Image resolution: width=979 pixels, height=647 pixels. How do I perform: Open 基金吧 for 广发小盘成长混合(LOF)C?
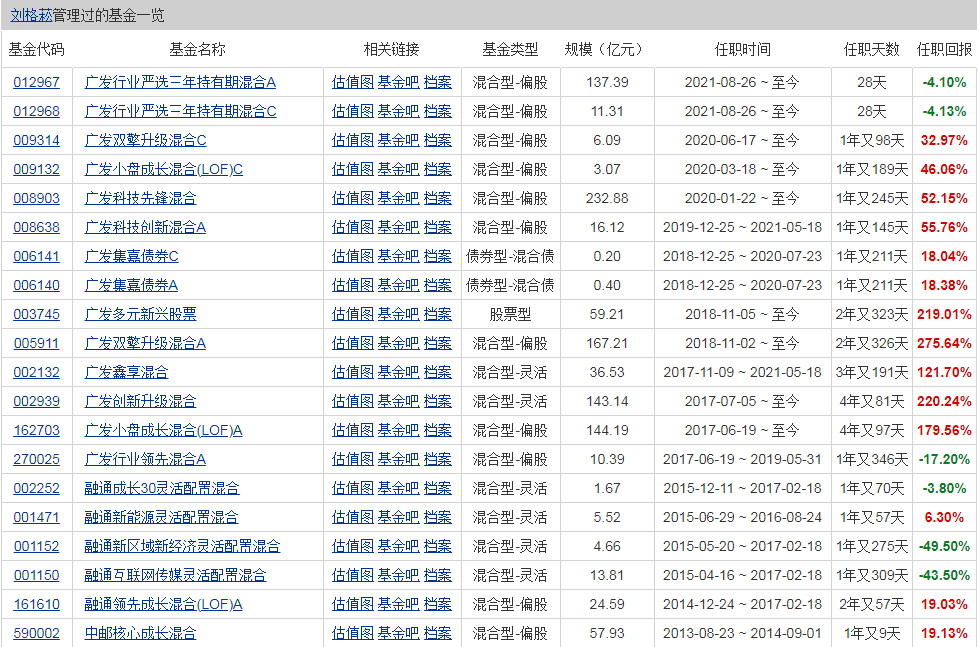click(398, 169)
